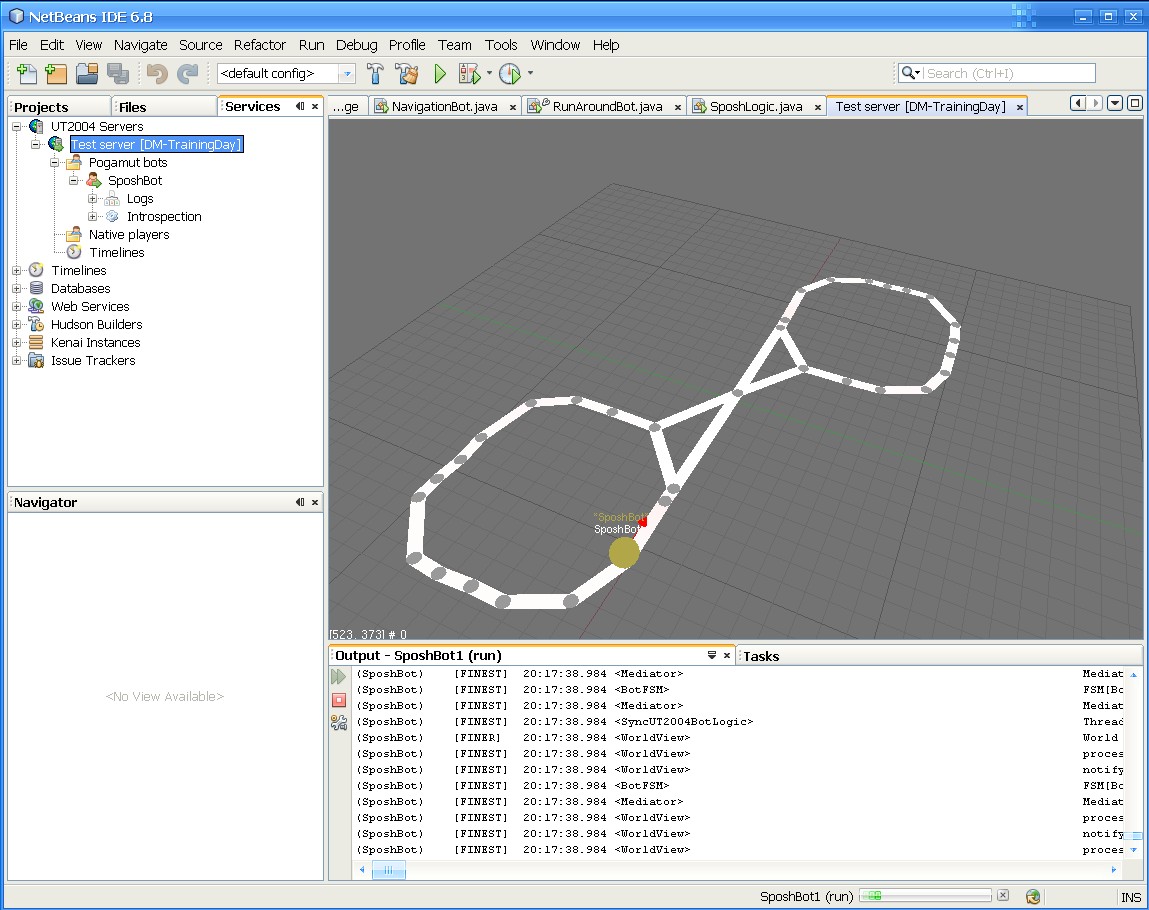This screenshot has width=1149, height=910.
Task: Open the Refactor menu
Action: pyautogui.click(x=259, y=45)
